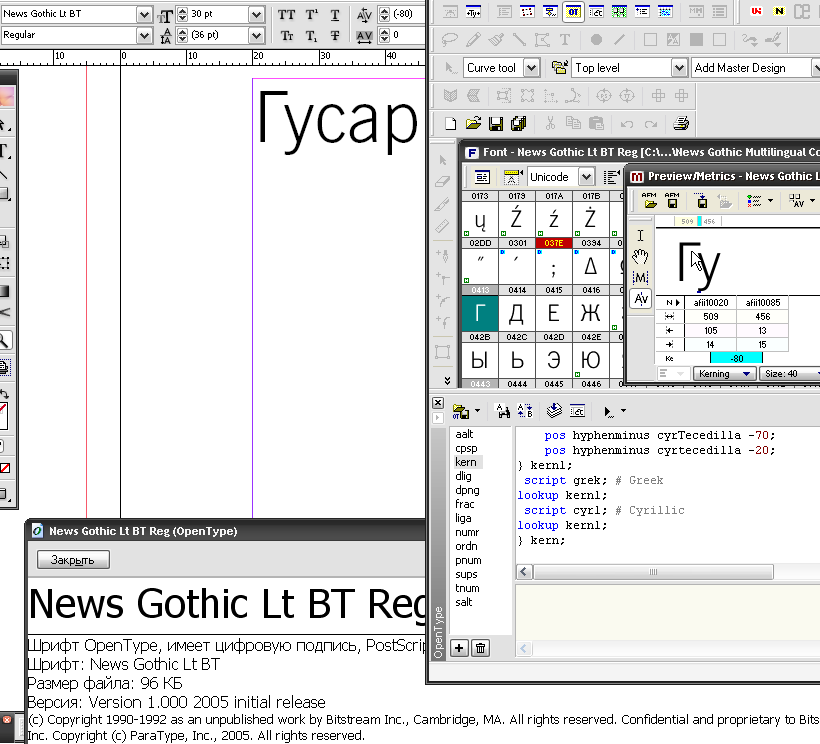This screenshot has width=820, height=744.
Task: Open the Unicode encoding dropdown in Font window
Action: 587,177
